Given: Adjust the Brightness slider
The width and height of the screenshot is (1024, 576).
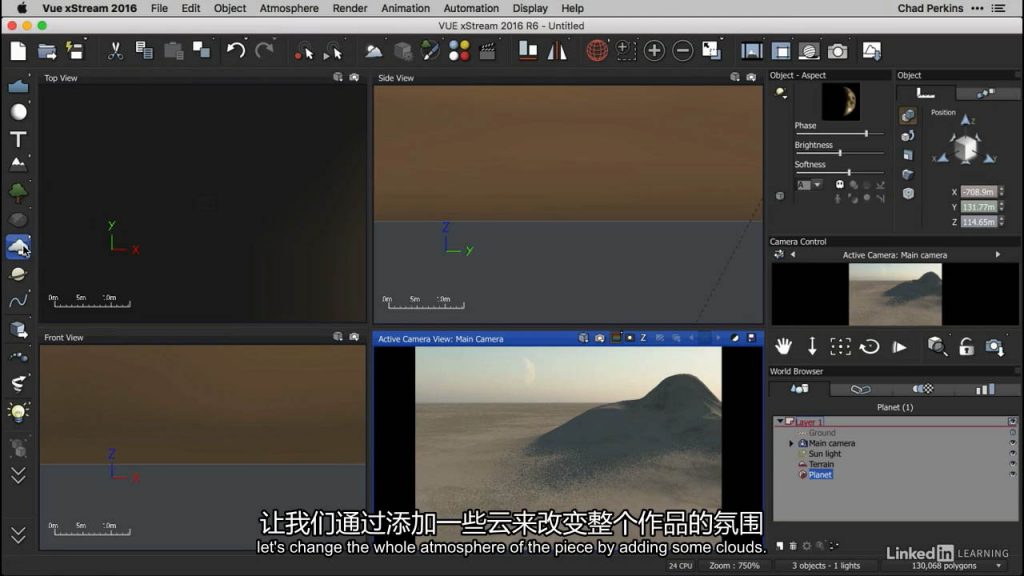Looking at the screenshot, I should 839,153.
